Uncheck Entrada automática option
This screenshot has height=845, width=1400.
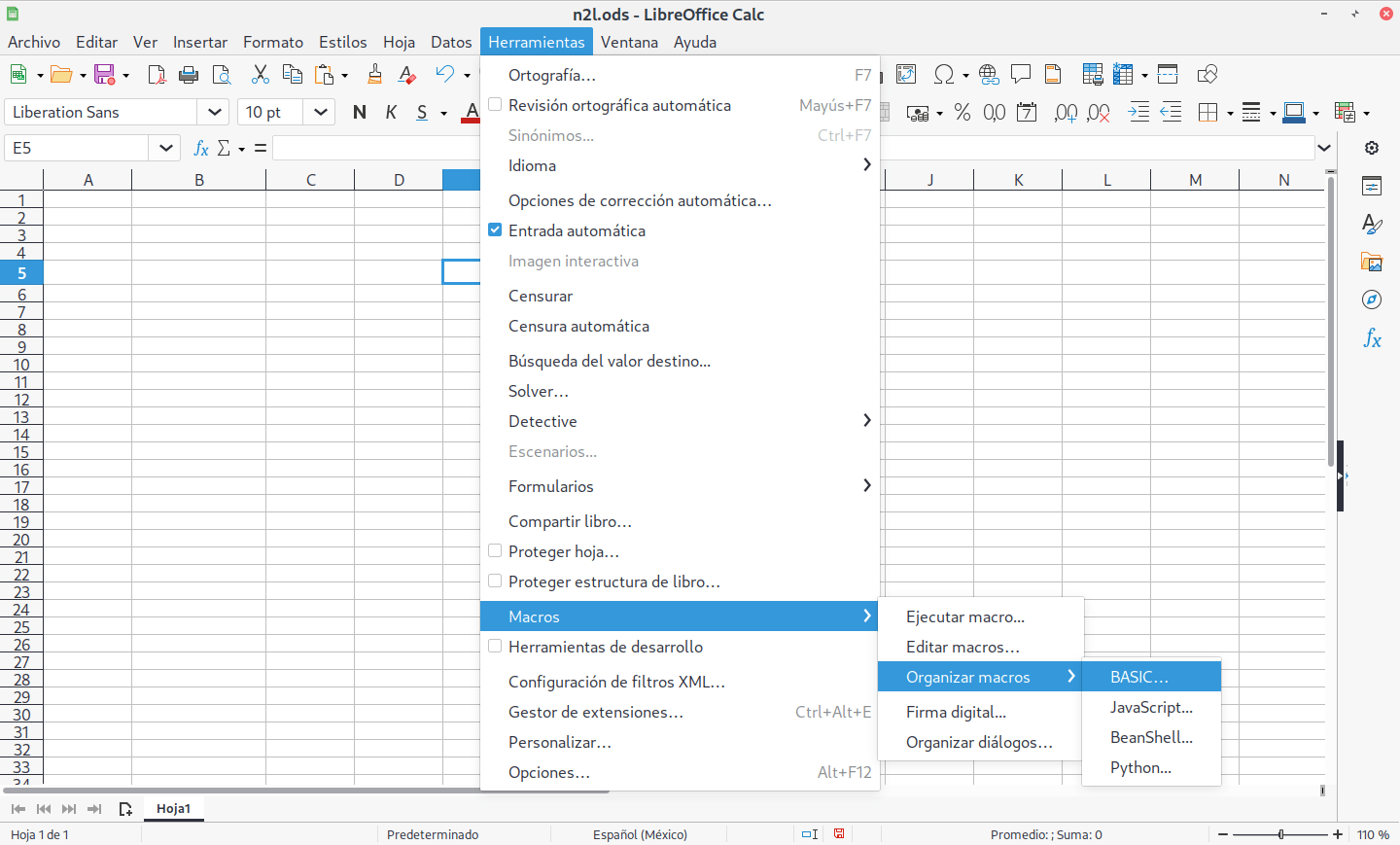[x=495, y=230]
